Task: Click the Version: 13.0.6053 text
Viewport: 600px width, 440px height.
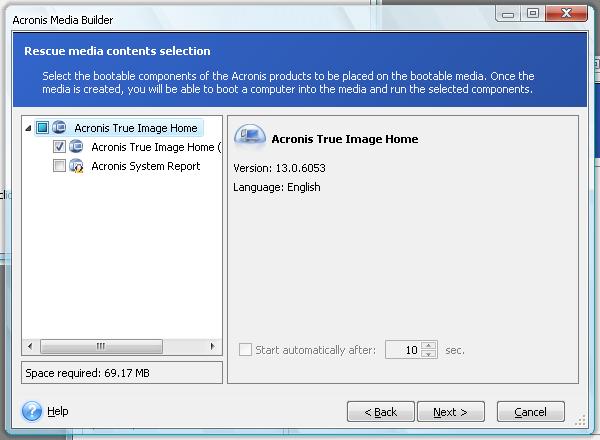Action: click(x=279, y=168)
